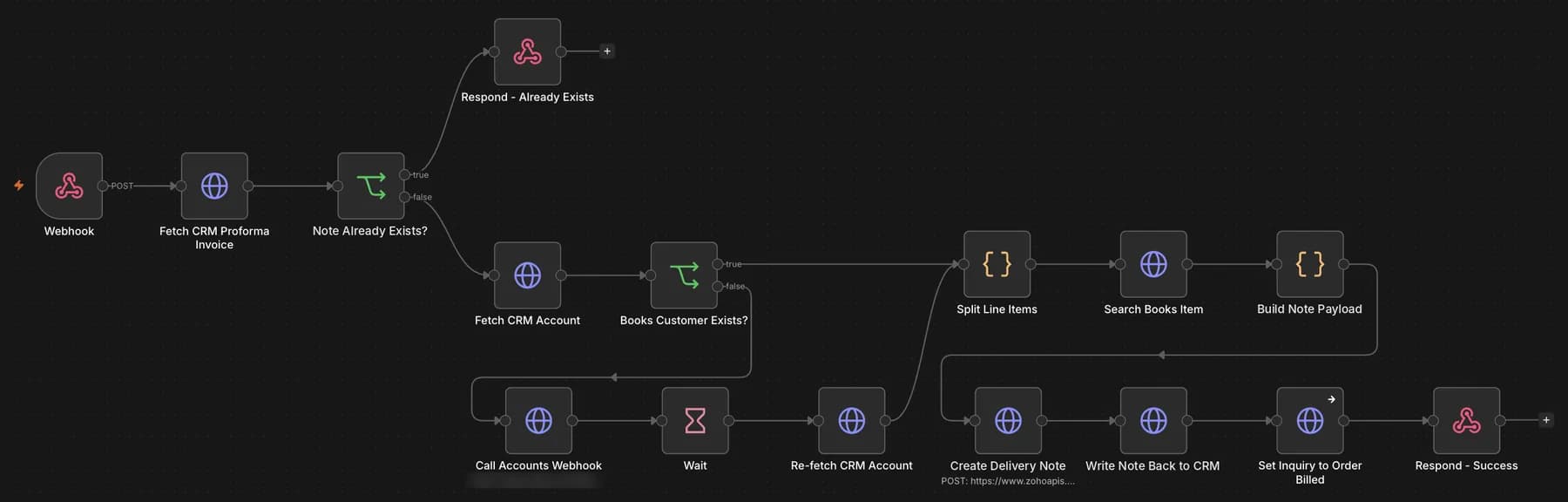Open the Wait hourglass node
The height and width of the screenshot is (502, 1568).
coord(695,421)
